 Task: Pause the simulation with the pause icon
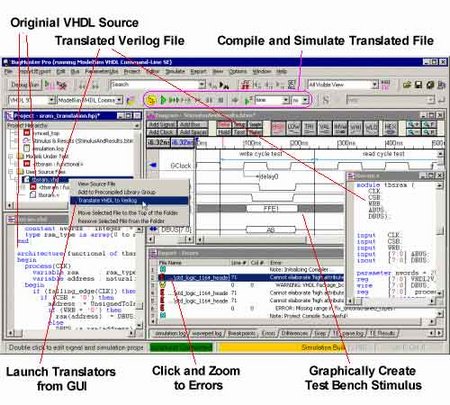209,100
